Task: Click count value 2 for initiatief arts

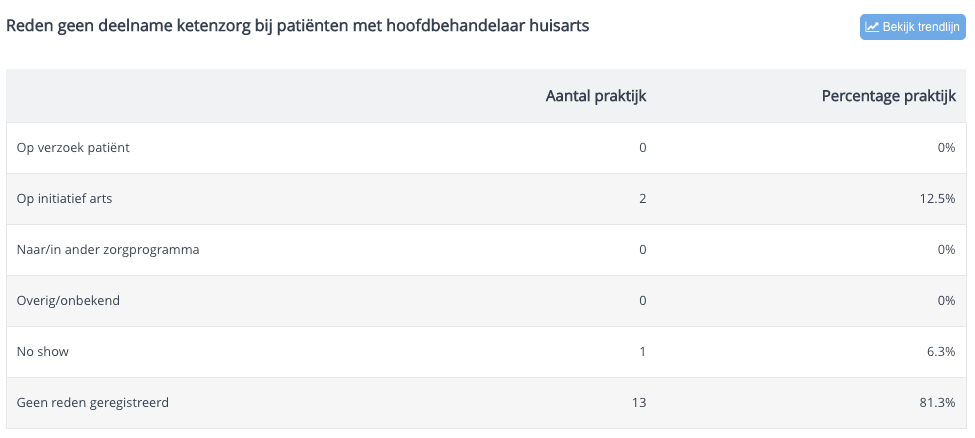Action: pos(643,199)
